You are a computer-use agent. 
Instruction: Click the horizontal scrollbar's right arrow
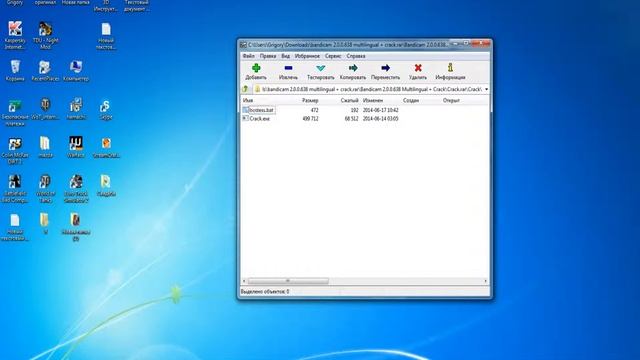(x=485, y=281)
